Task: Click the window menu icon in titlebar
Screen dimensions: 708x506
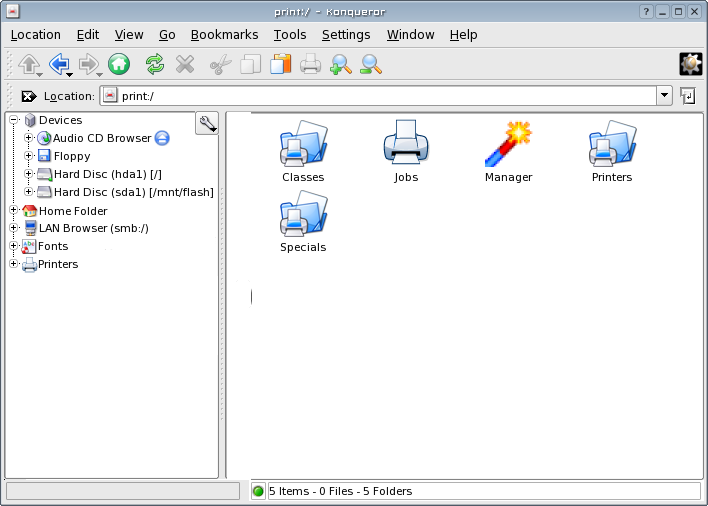Action: point(13,11)
